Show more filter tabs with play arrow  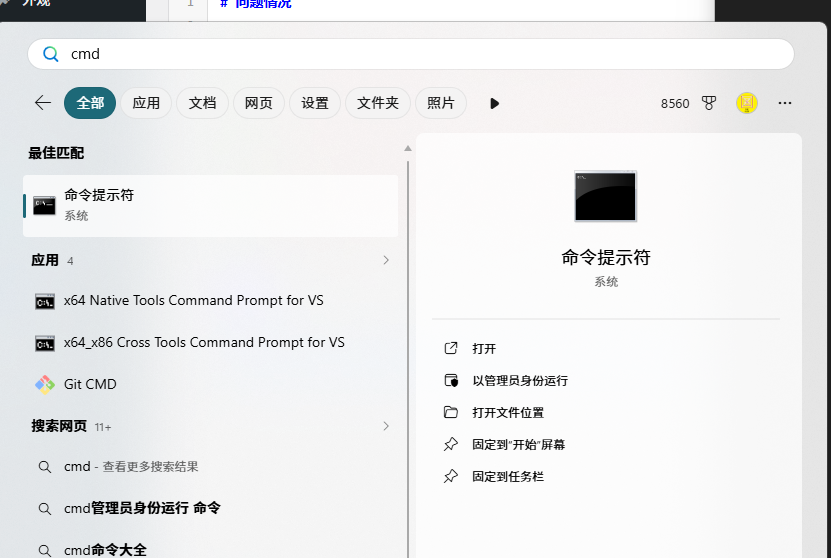pyautogui.click(x=494, y=103)
